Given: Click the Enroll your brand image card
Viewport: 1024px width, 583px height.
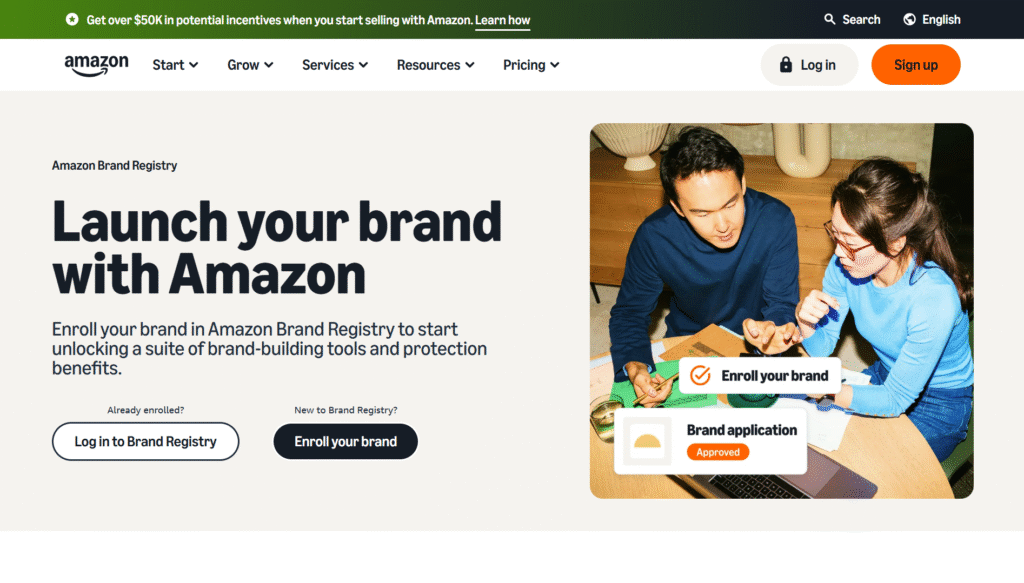Looking at the screenshot, I should (x=760, y=375).
